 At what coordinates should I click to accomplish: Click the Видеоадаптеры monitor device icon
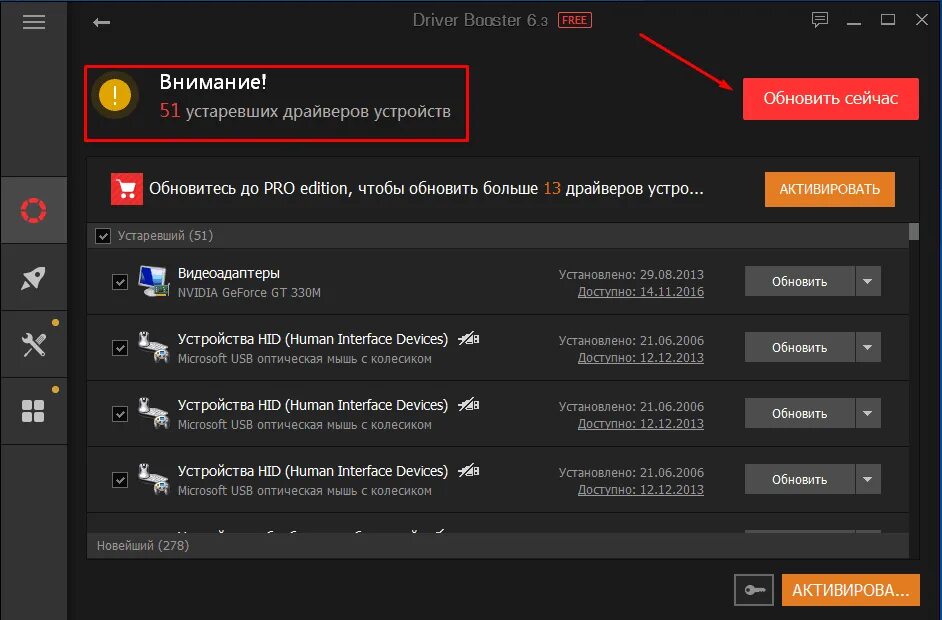point(153,281)
